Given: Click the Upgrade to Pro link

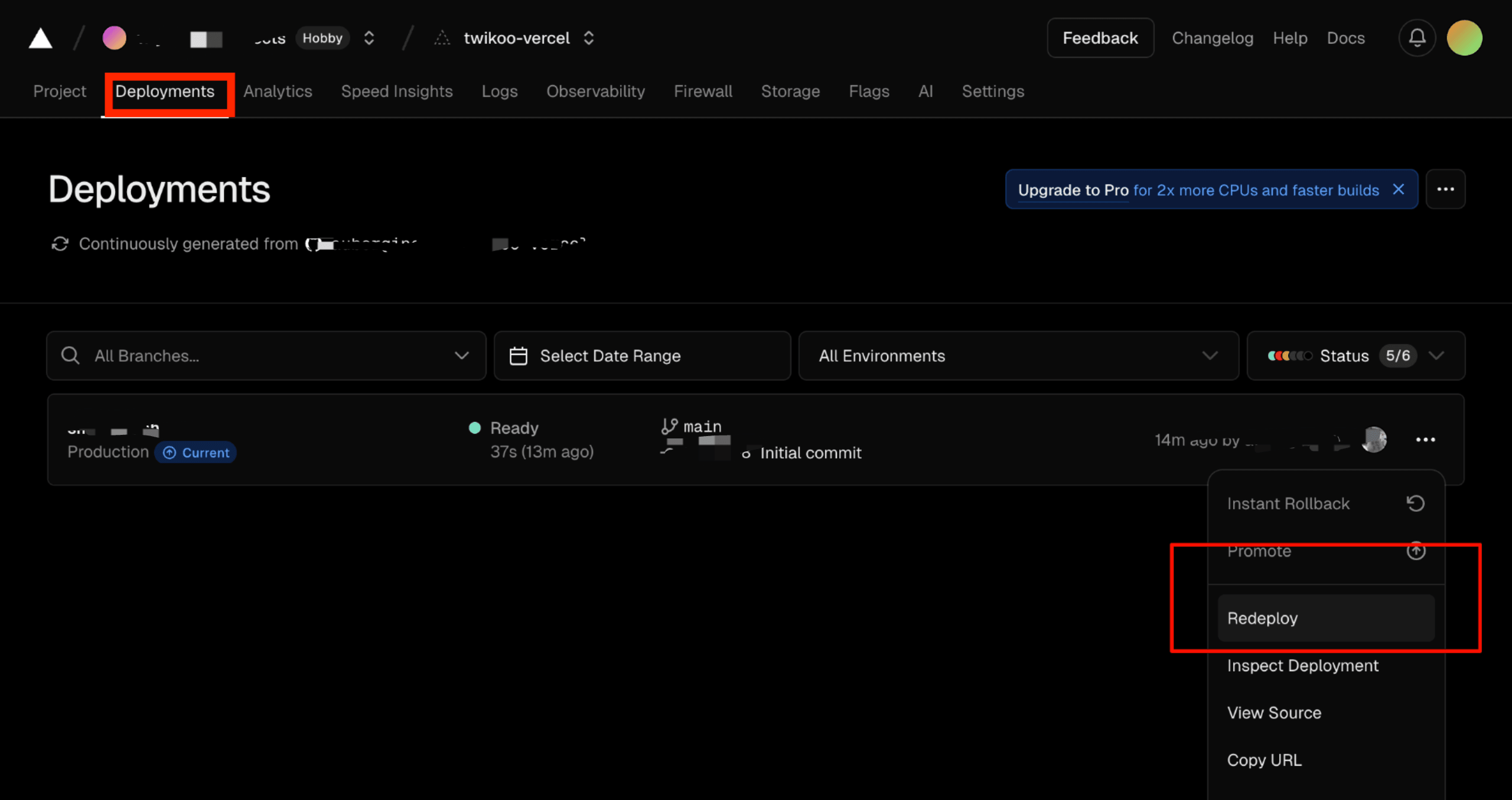Looking at the screenshot, I should pos(1073,190).
